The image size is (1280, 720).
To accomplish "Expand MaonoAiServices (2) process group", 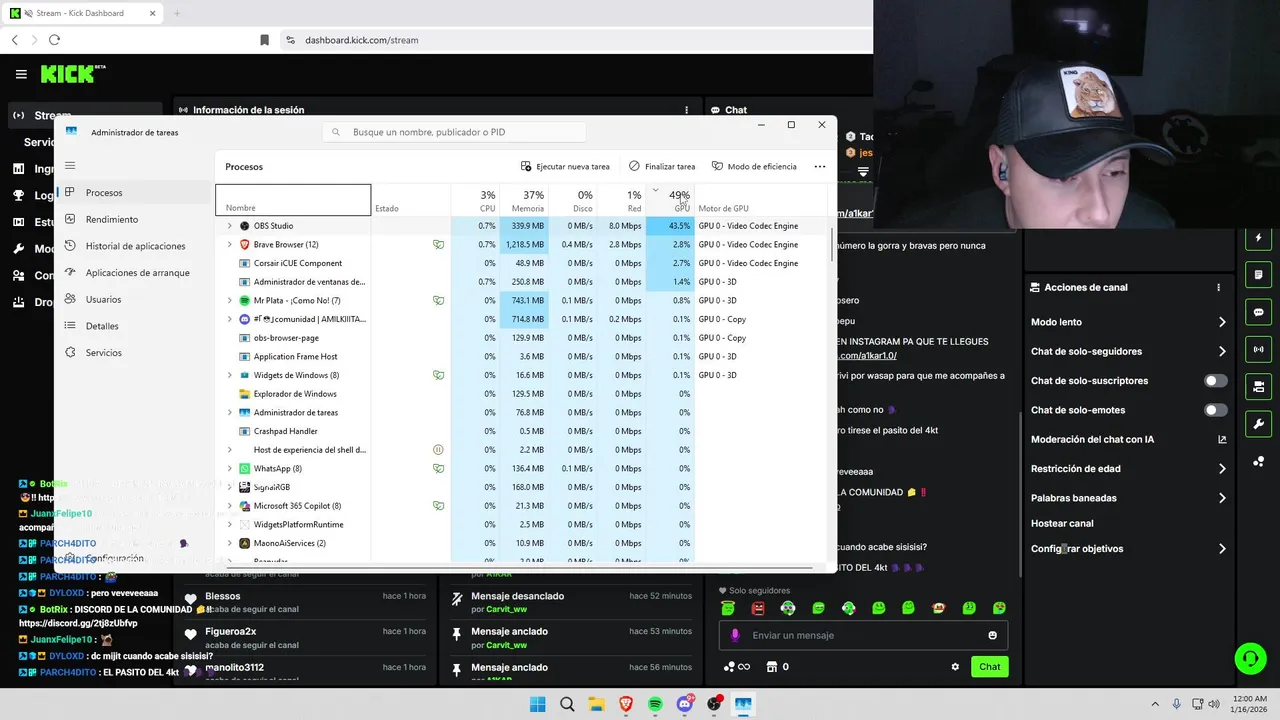I will coord(230,543).
